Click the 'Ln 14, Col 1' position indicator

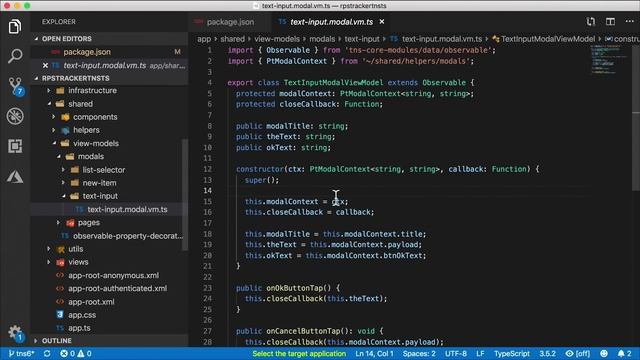pos(374,353)
